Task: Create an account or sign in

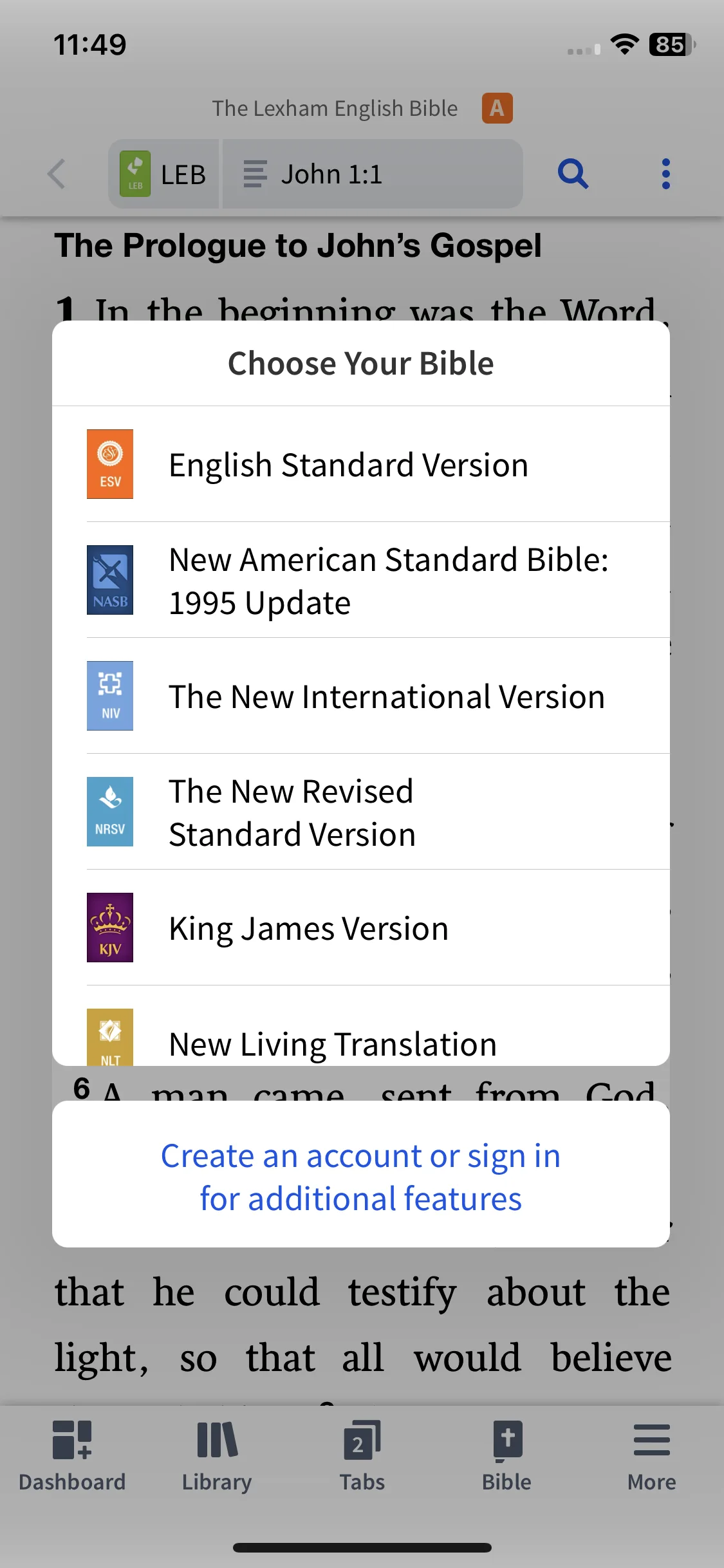Action: 361,1177
